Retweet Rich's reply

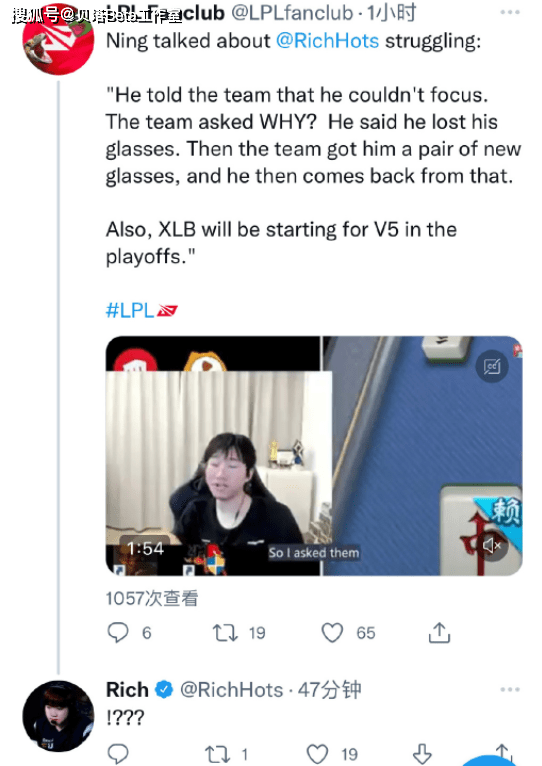[218, 754]
